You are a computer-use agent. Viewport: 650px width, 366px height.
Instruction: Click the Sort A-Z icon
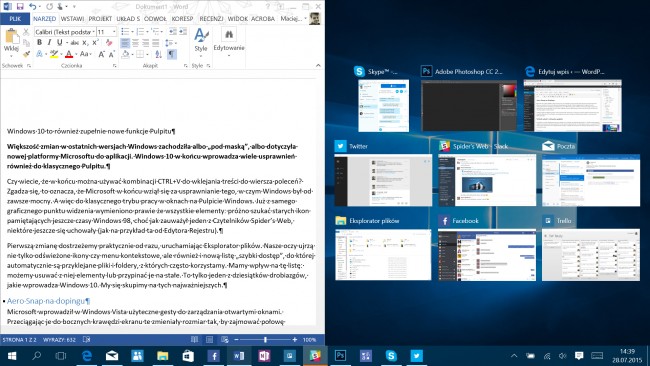pyautogui.click(x=158, y=54)
